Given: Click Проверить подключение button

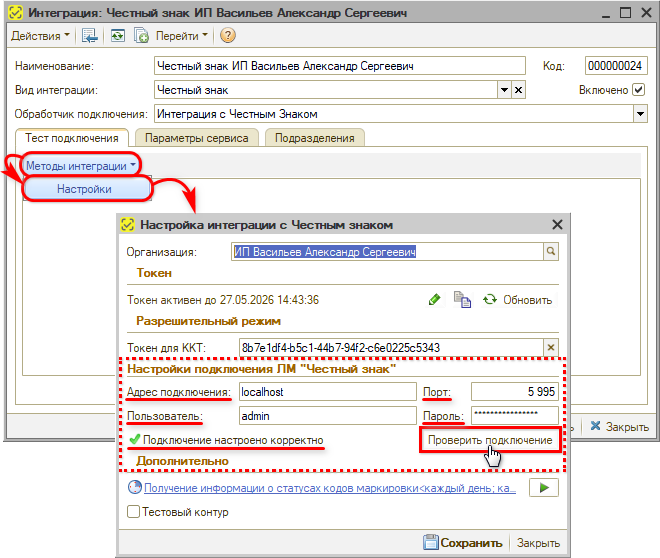Looking at the screenshot, I should (x=490, y=440).
